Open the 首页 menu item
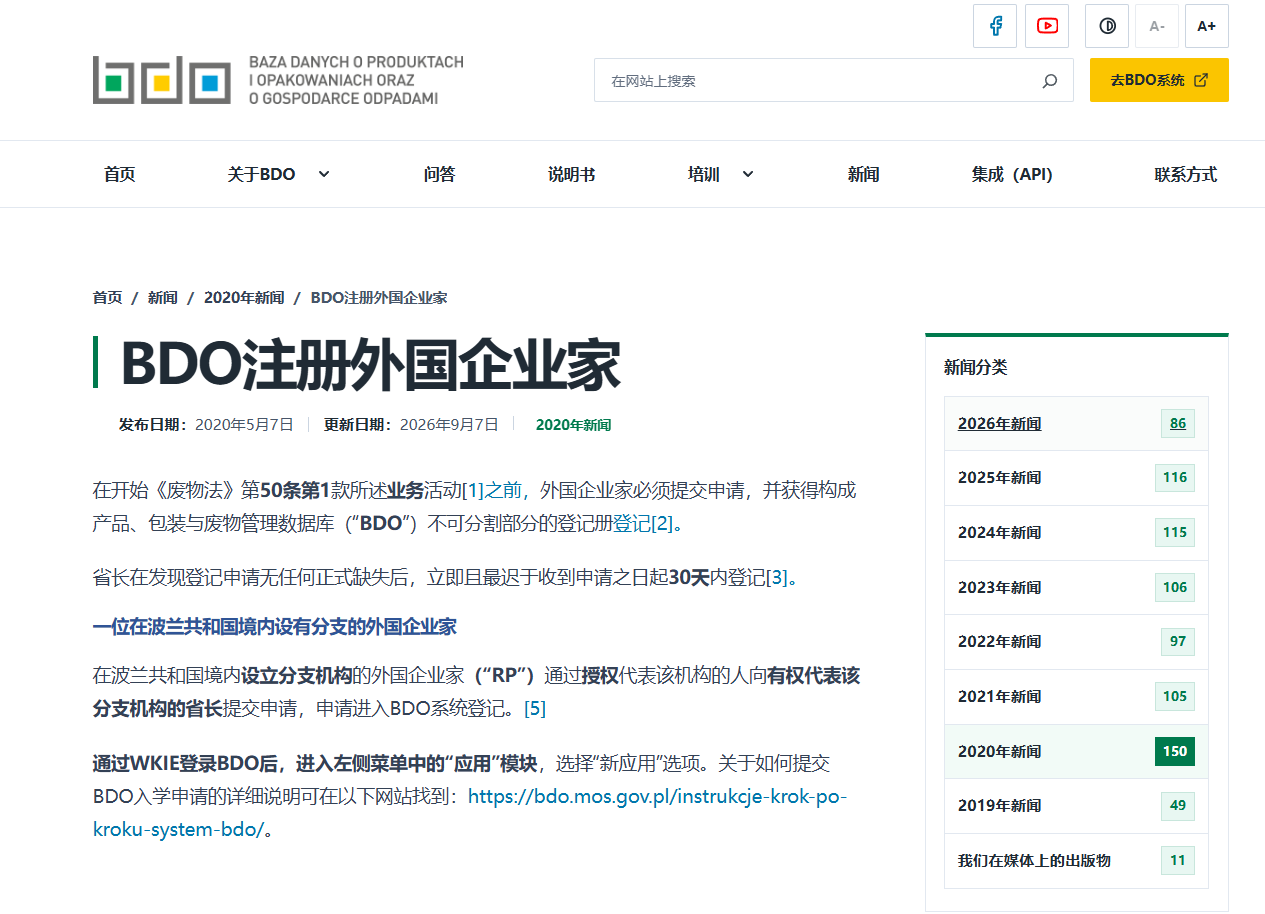The height and width of the screenshot is (914, 1265). point(120,174)
